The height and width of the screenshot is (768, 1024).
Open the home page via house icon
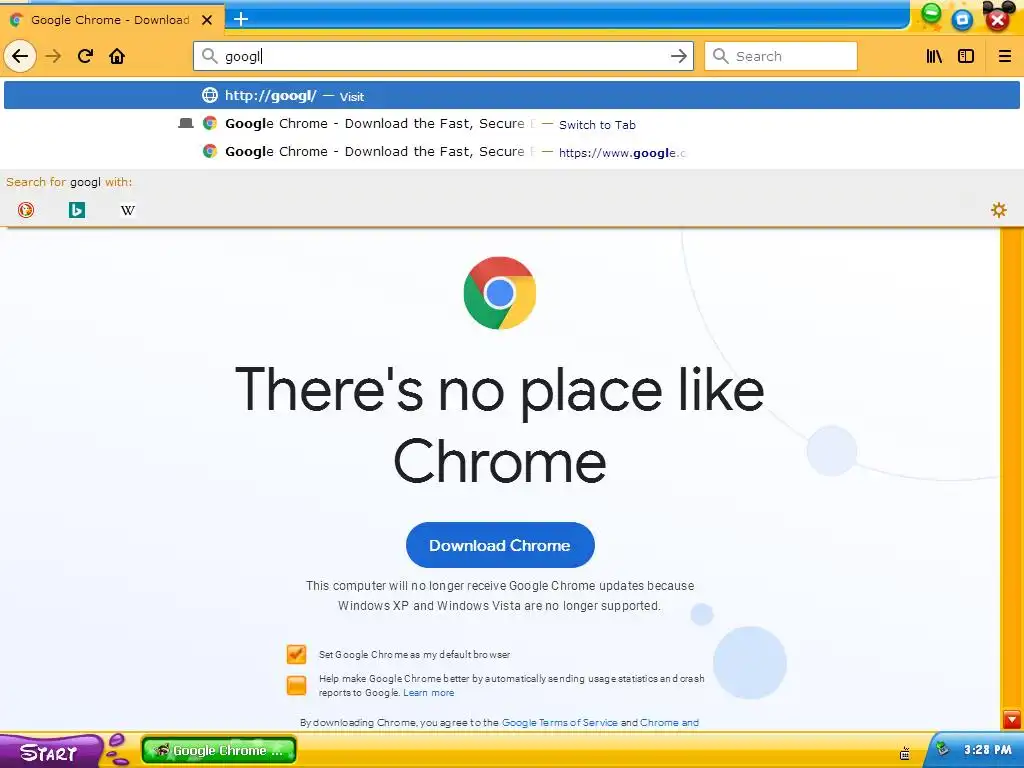(x=117, y=56)
